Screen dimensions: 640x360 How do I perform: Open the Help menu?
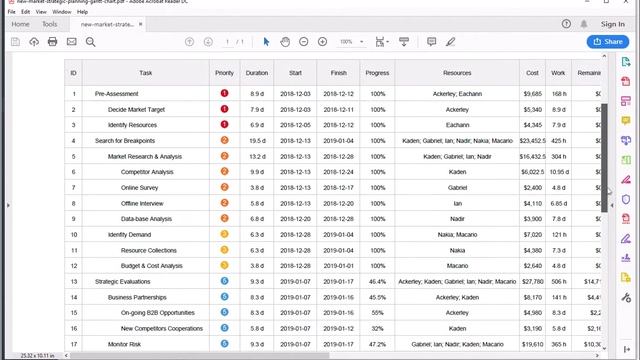coord(82,12)
